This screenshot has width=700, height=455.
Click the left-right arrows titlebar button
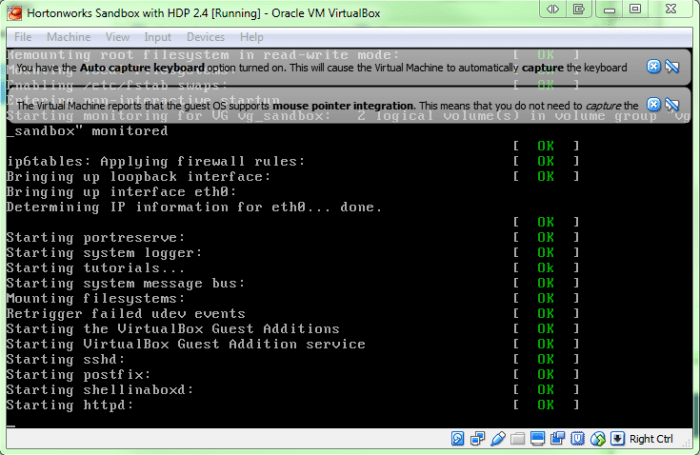pos(553,9)
